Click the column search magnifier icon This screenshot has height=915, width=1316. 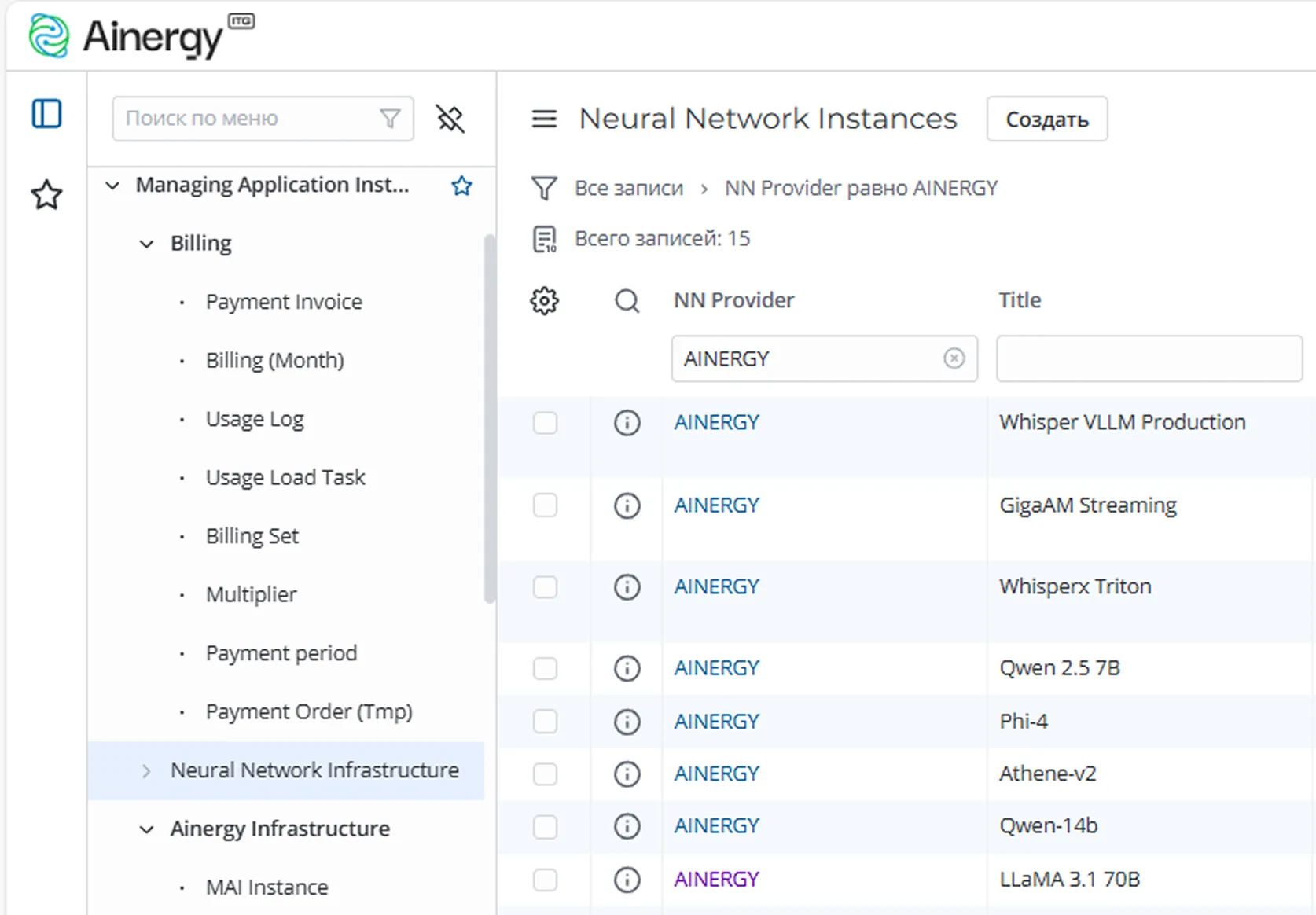tap(627, 300)
